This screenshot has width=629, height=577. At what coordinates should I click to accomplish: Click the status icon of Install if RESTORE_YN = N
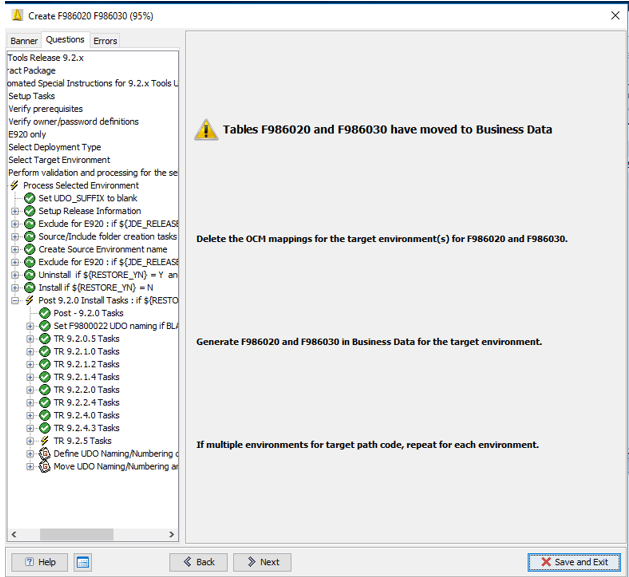[30, 288]
